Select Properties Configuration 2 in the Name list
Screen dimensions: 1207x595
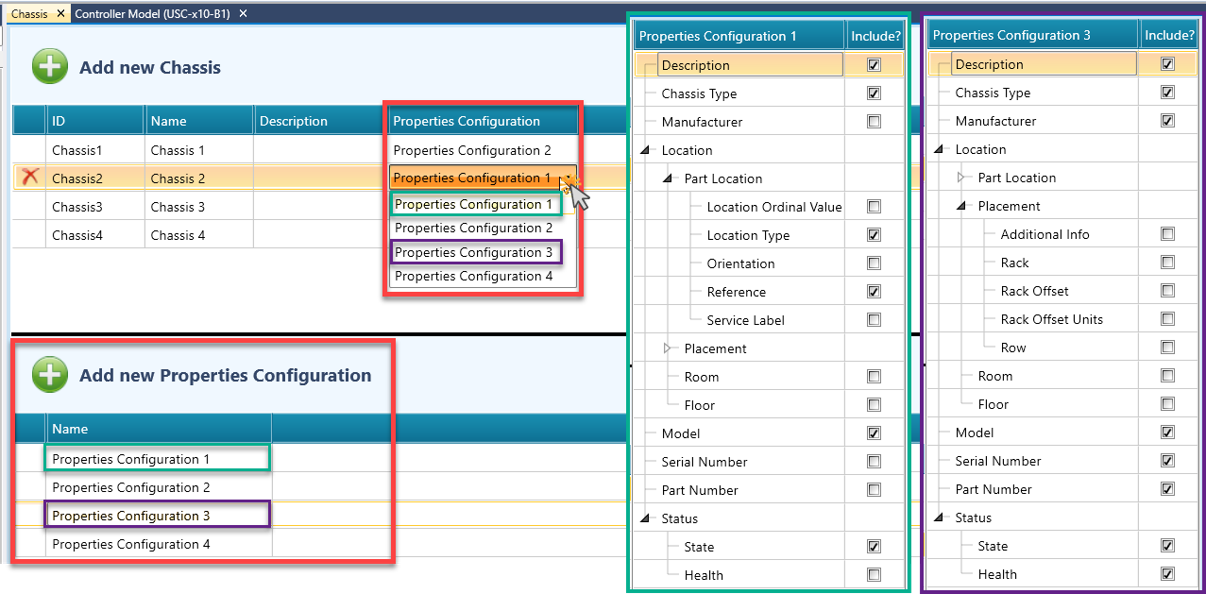(131, 488)
